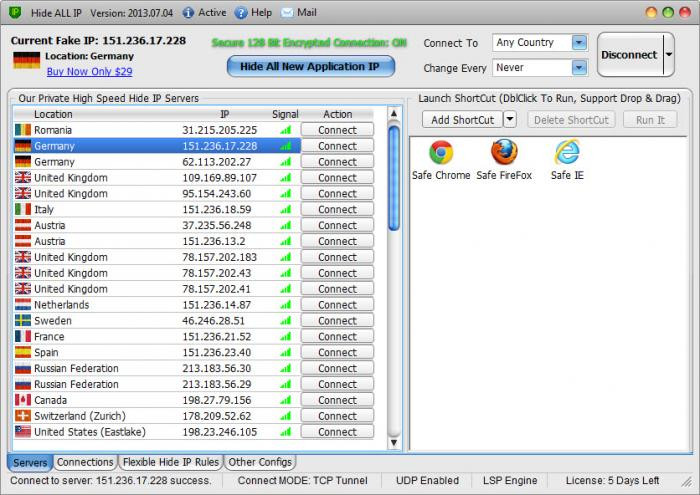Open the Change Every interval dropdown
Image resolution: width=700 pixels, height=495 pixels.
[579, 68]
